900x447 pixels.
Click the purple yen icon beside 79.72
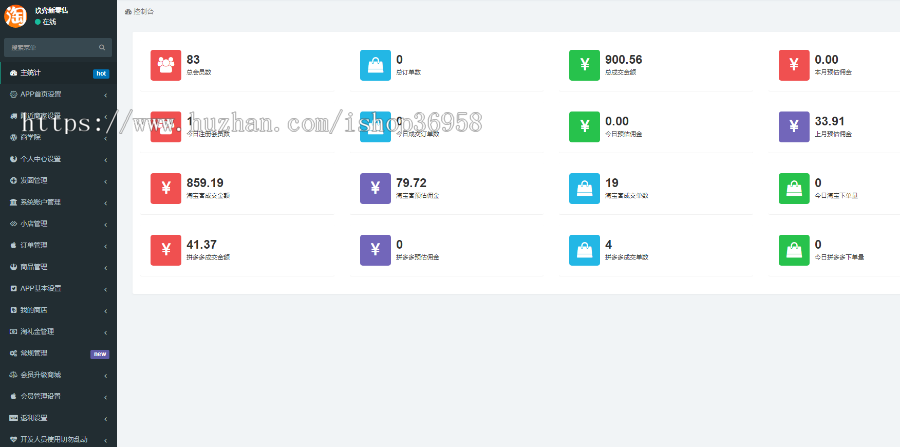point(375,188)
